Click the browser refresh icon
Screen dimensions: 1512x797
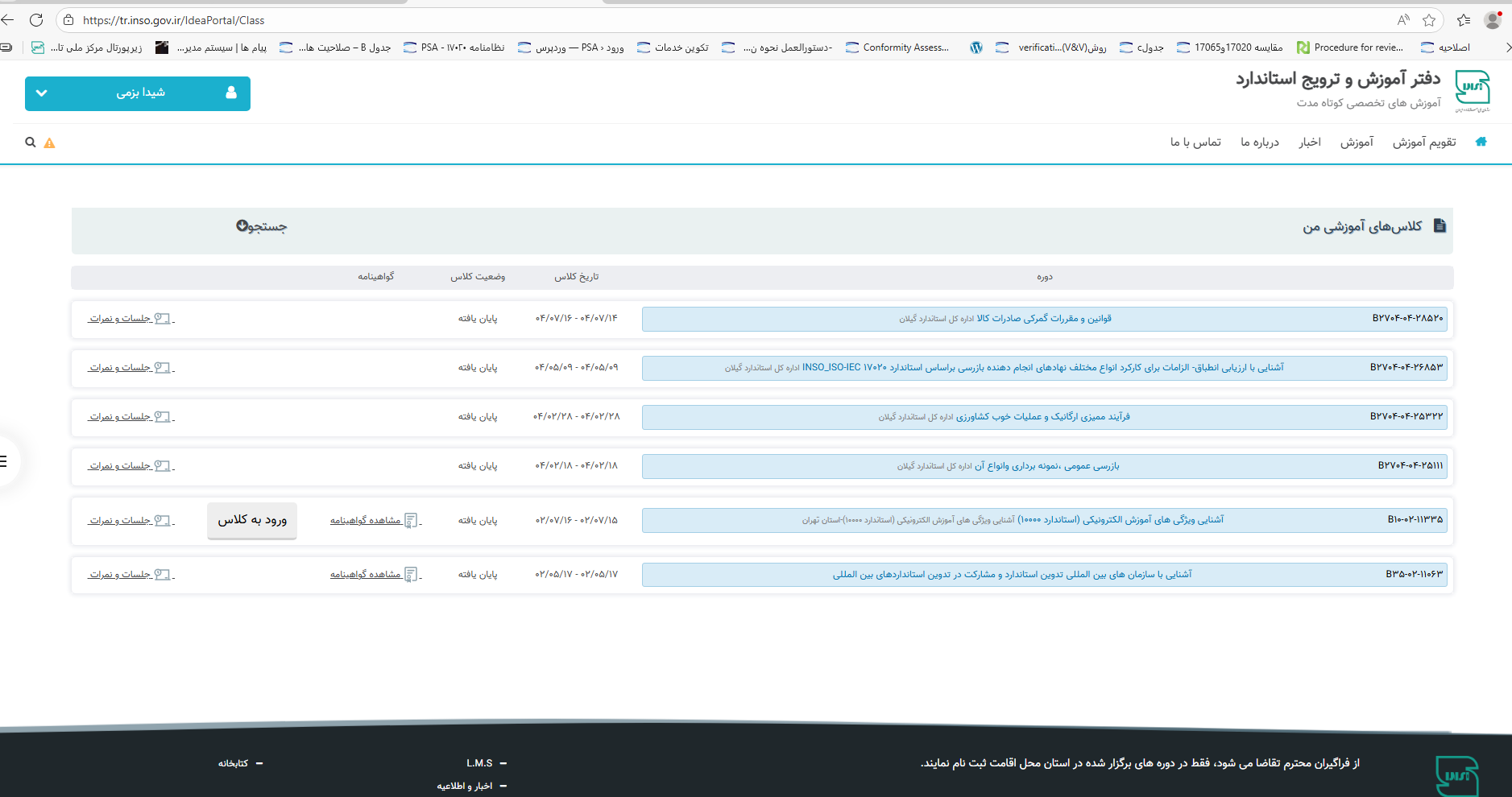tap(36, 20)
